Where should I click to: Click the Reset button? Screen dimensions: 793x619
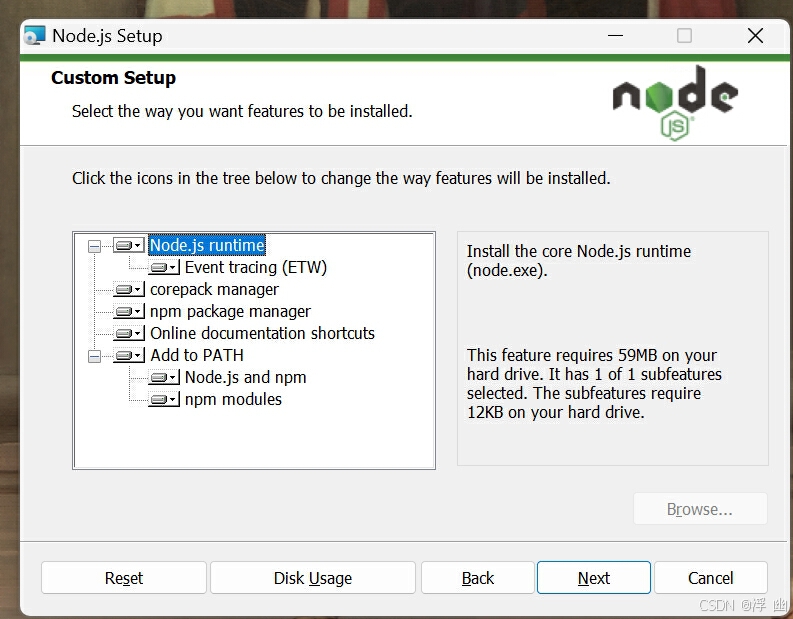[x=124, y=578]
